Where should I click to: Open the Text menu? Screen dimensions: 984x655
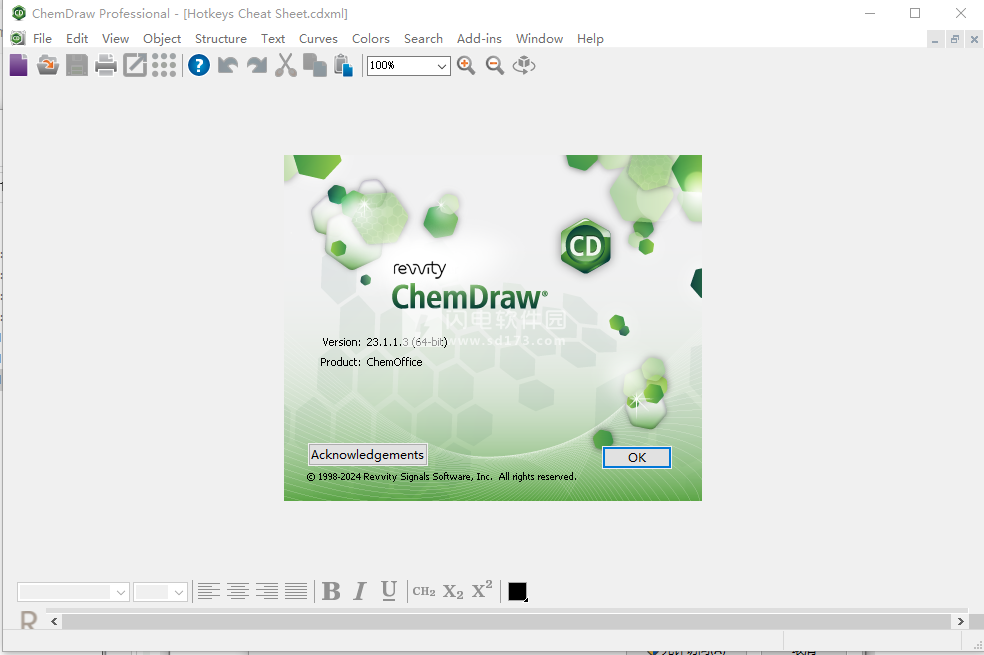tap(273, 39)
